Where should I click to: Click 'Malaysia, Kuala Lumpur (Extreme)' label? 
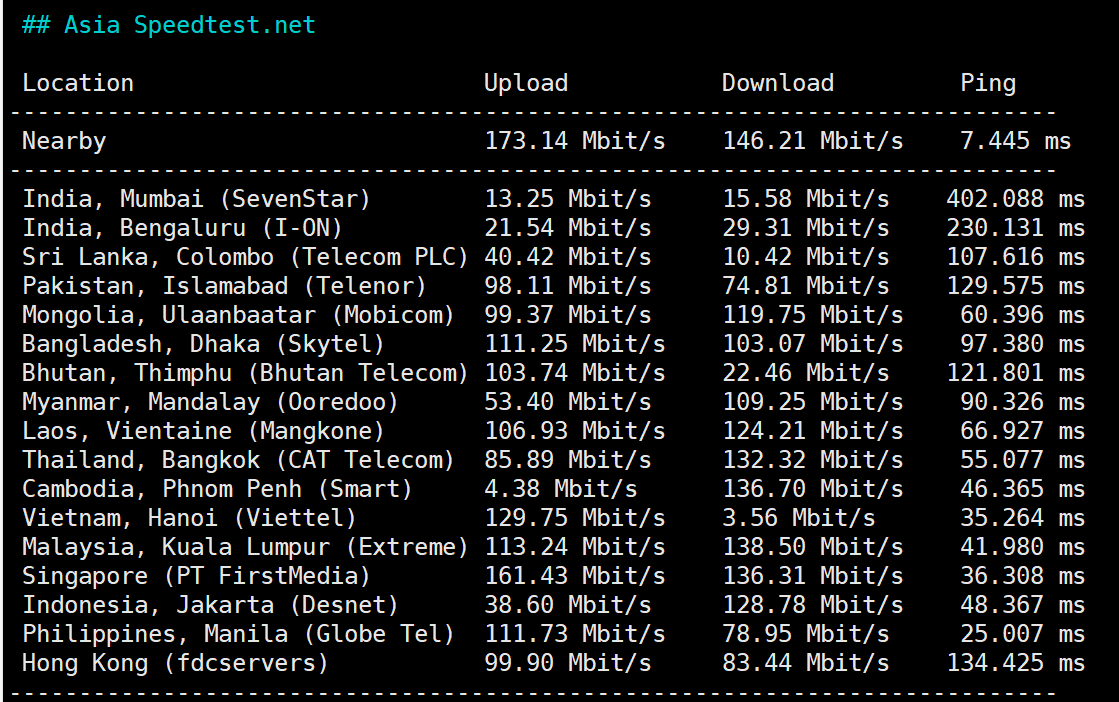[x=245, y=547]
